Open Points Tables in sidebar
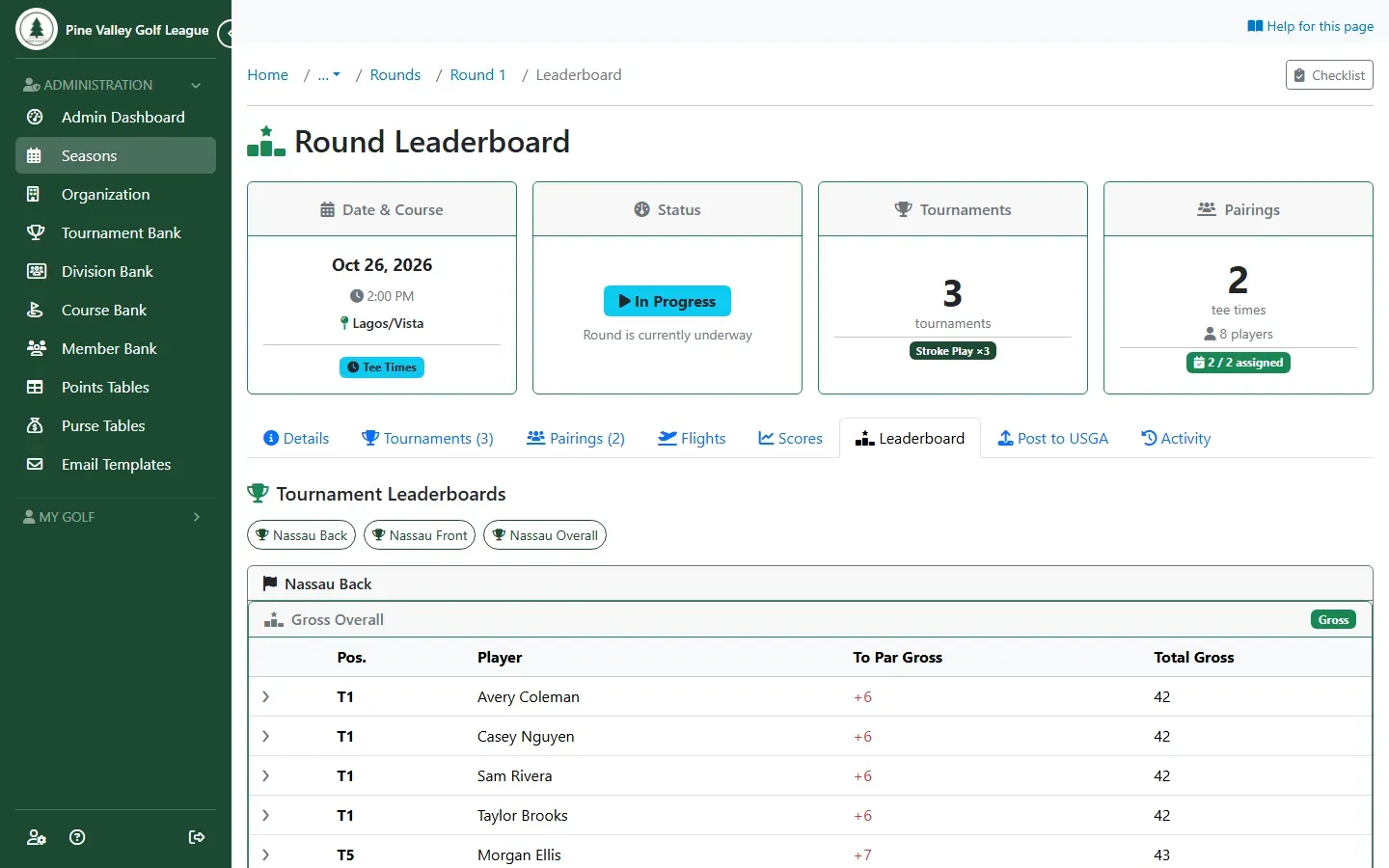Image resolution: width=1389 pixels, height=868 pixels. 116,387
